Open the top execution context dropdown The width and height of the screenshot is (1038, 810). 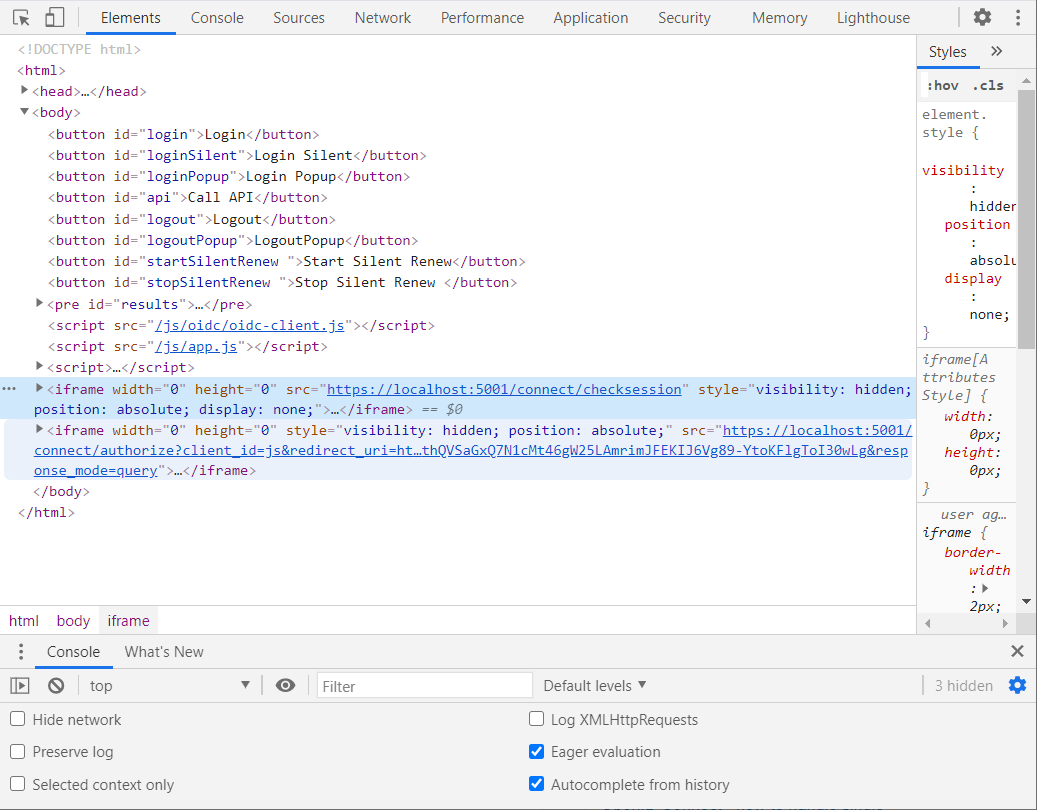point(169,686)
